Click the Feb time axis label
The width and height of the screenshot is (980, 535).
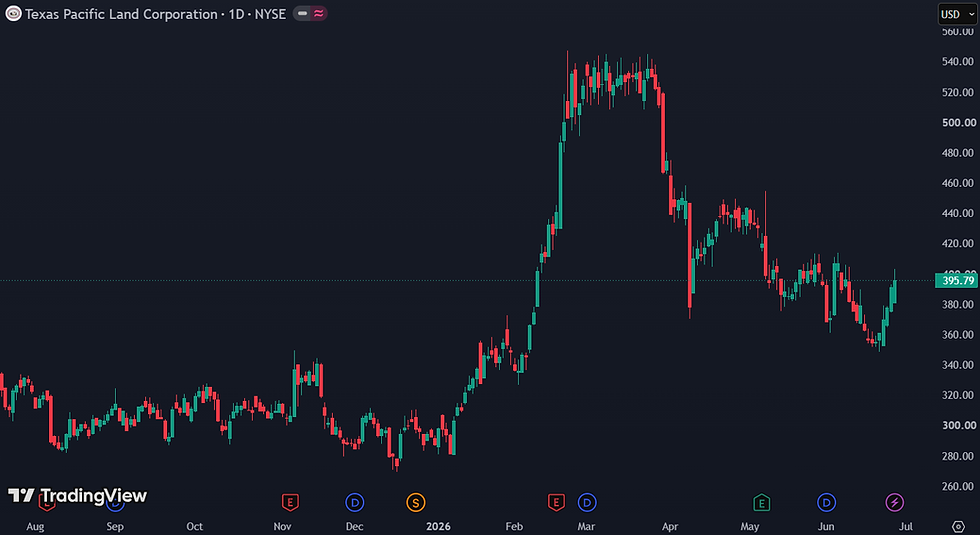514,527
